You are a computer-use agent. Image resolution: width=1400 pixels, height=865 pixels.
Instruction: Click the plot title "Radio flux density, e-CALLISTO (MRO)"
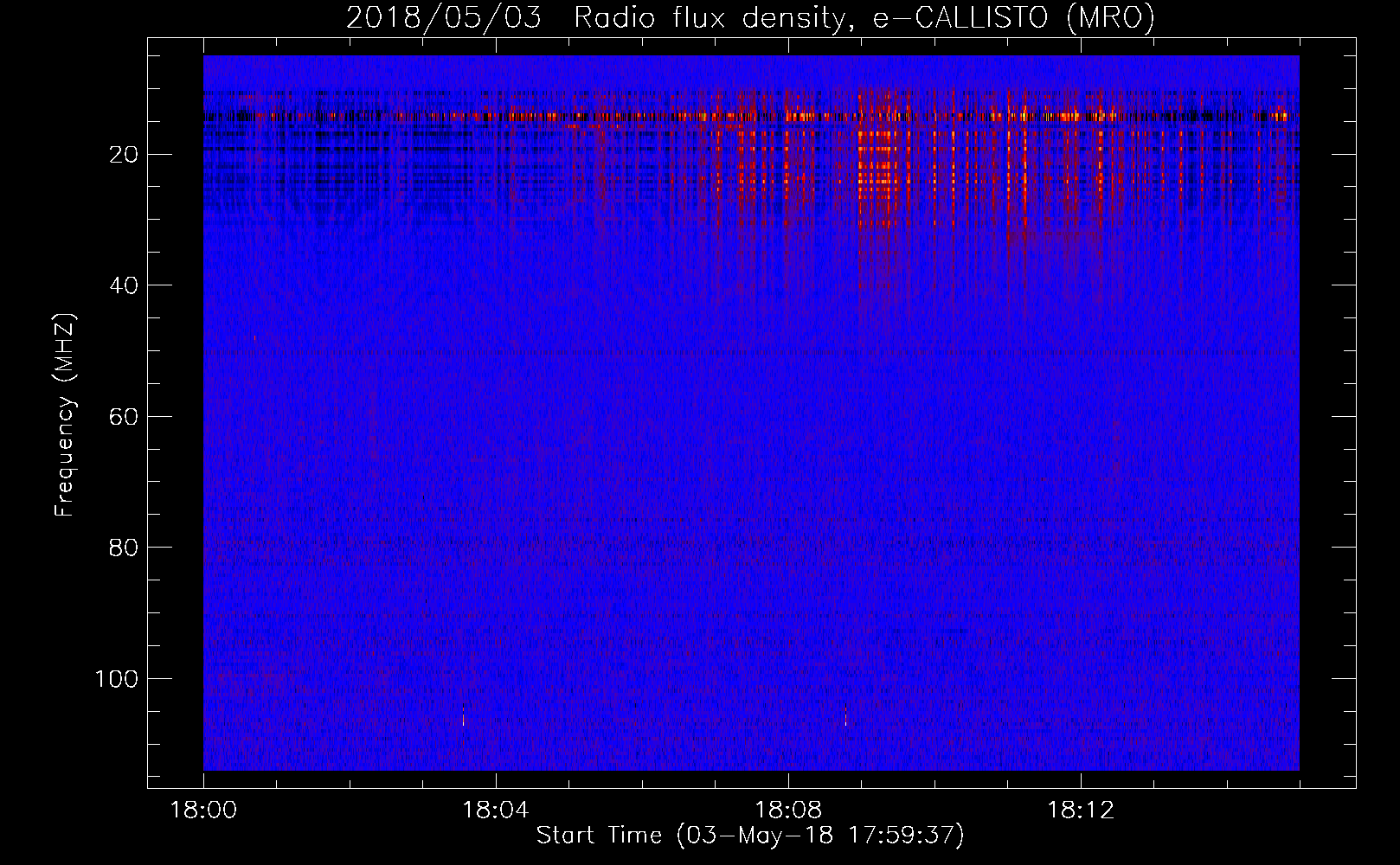click(864, 17)
